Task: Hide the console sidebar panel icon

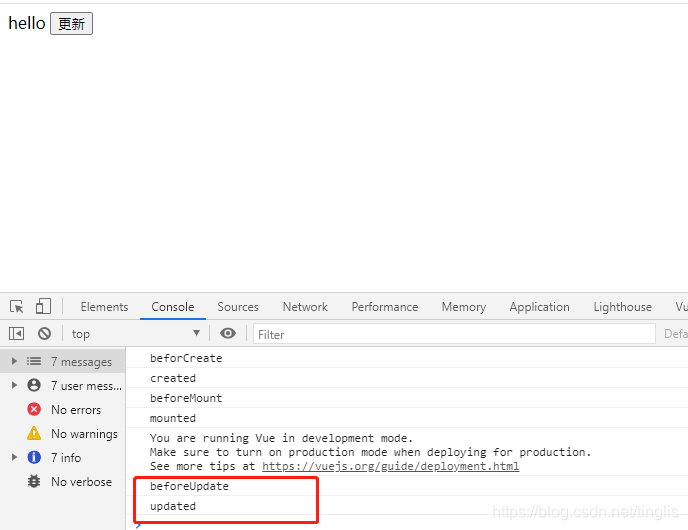Action: [x=16, y=334]
